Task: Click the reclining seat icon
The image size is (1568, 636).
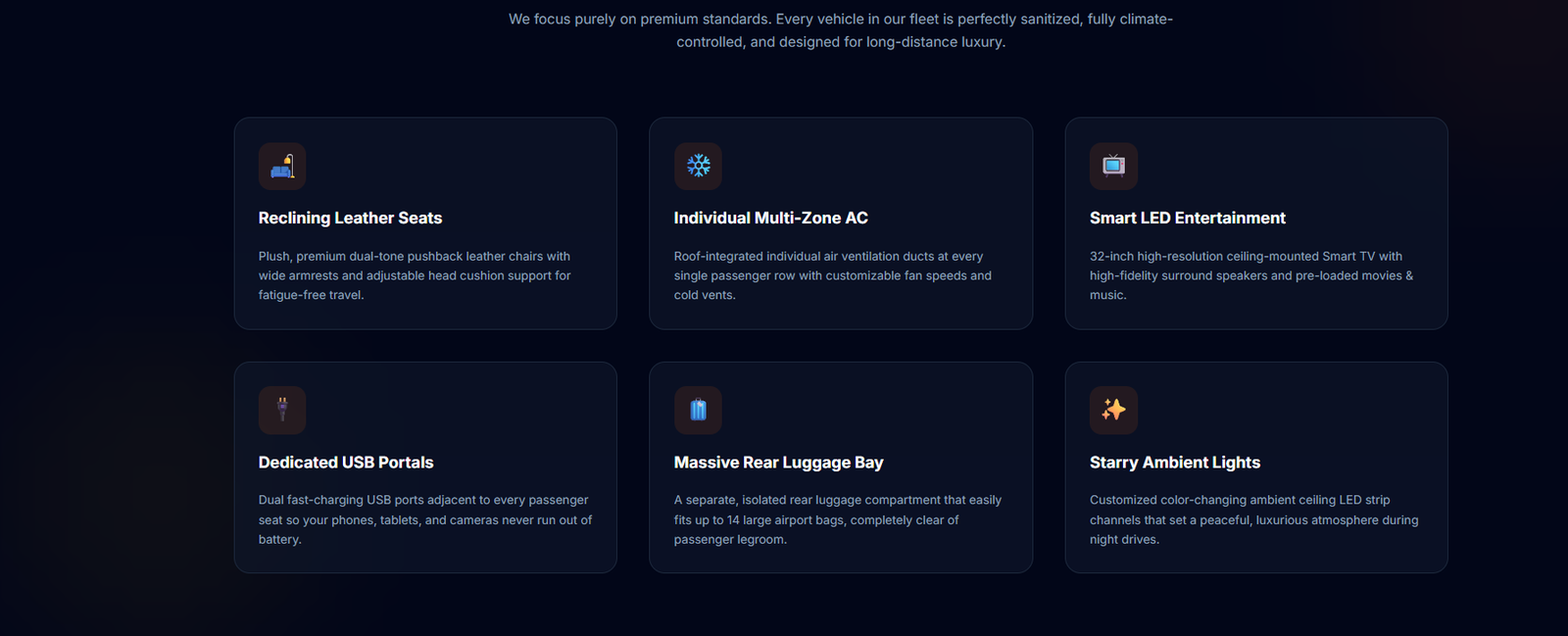Action: point(282,166)
